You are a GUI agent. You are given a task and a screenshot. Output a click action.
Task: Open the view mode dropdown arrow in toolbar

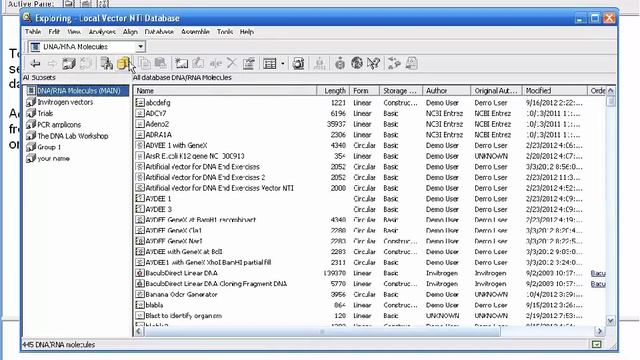[282, 64]
